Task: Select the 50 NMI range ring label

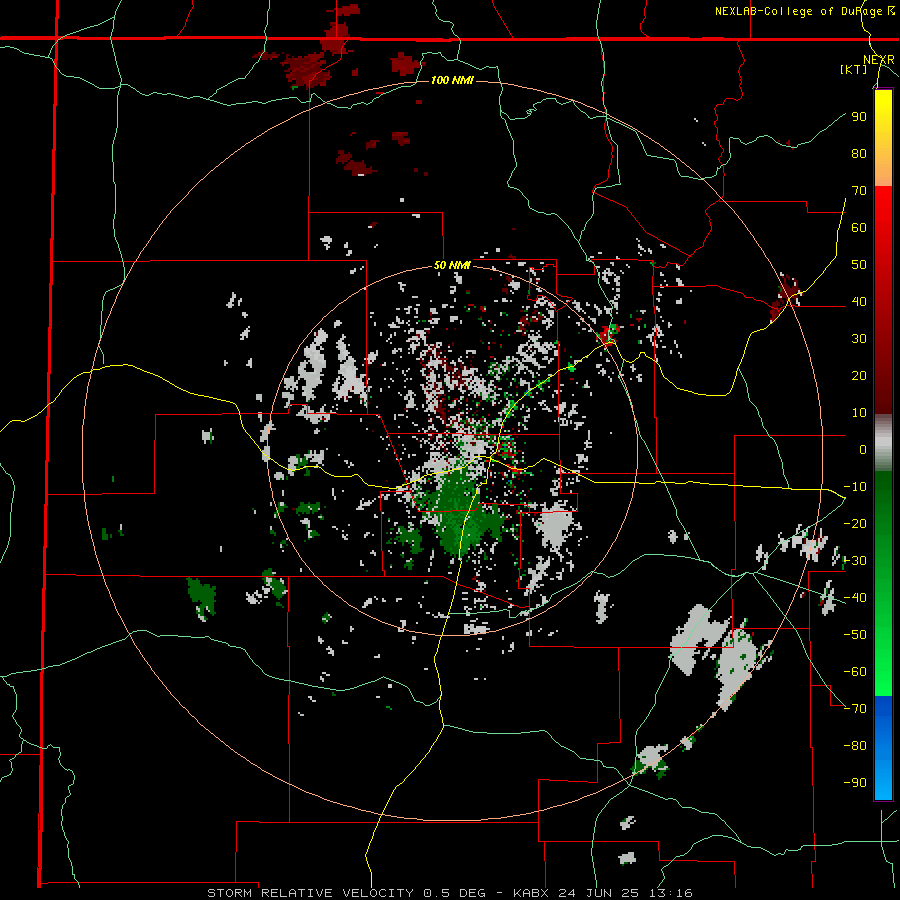Action: coord(452,265)
